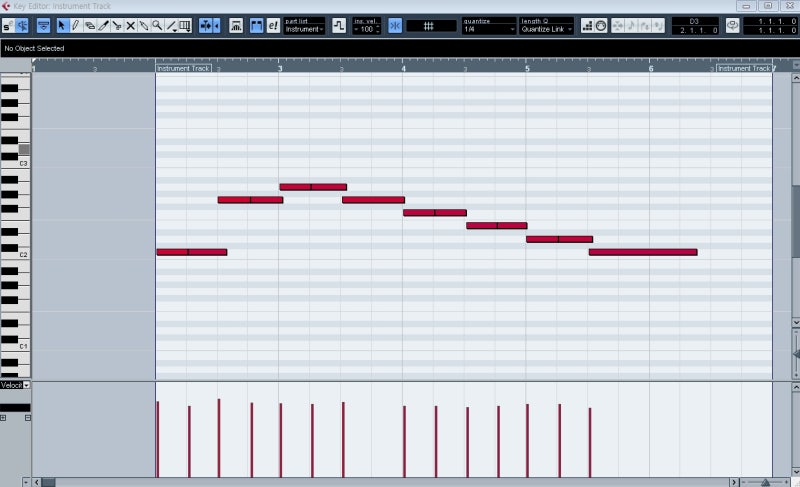The image size is (800, 487).
Task: Open the part list Instrument dropdown
Action: [304, 30]
